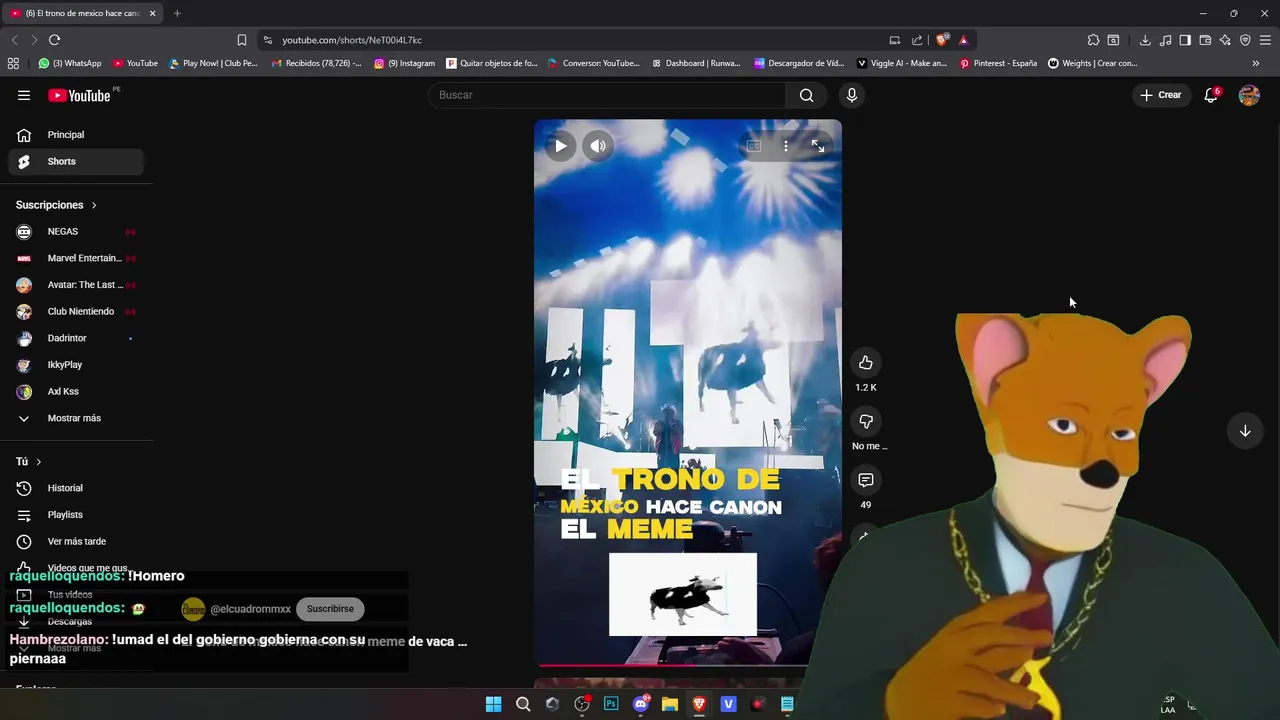Dislike the Short (No me gusta)
This screenshot has width=1280, height=720.
pos(866,421)
